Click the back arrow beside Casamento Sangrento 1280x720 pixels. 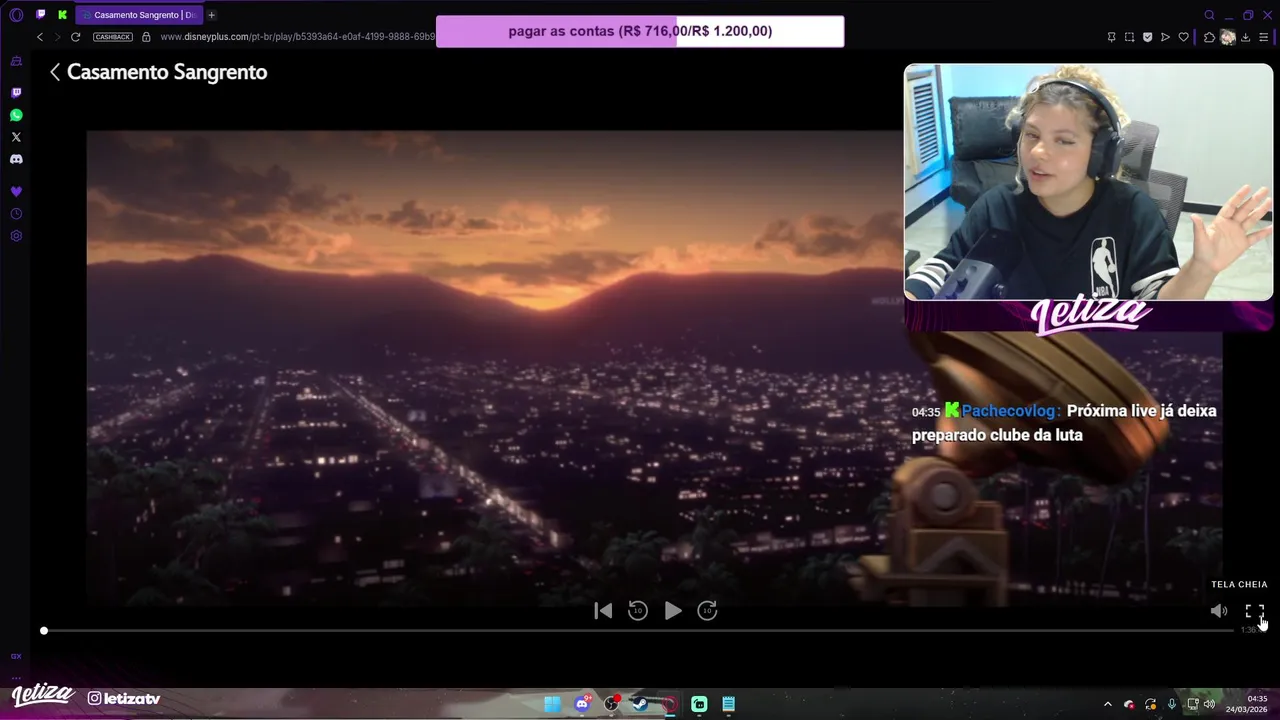click(x=55, y=72)
